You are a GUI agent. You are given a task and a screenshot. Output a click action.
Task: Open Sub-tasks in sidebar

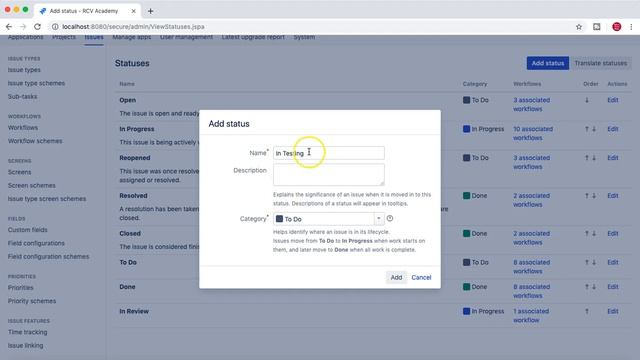[x=22, y=97]
